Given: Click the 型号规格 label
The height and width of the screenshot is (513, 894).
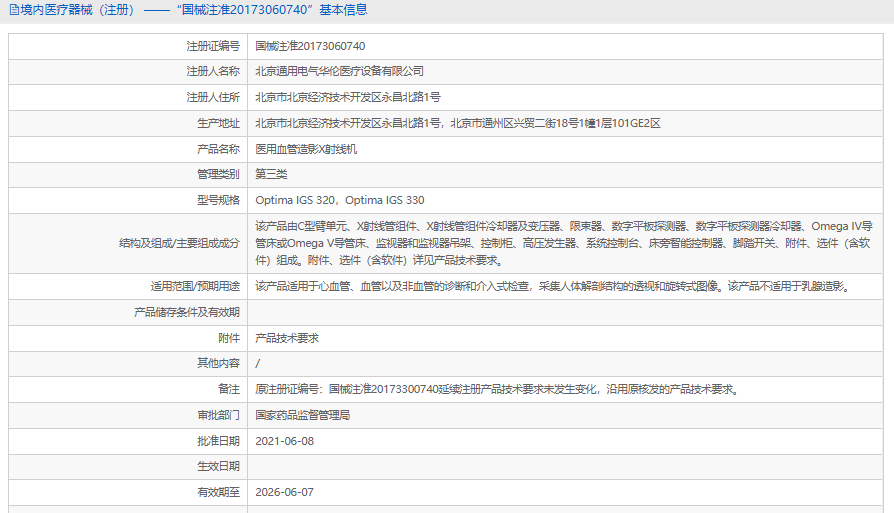Looking at the screenshot, I should tap(218, 200).
